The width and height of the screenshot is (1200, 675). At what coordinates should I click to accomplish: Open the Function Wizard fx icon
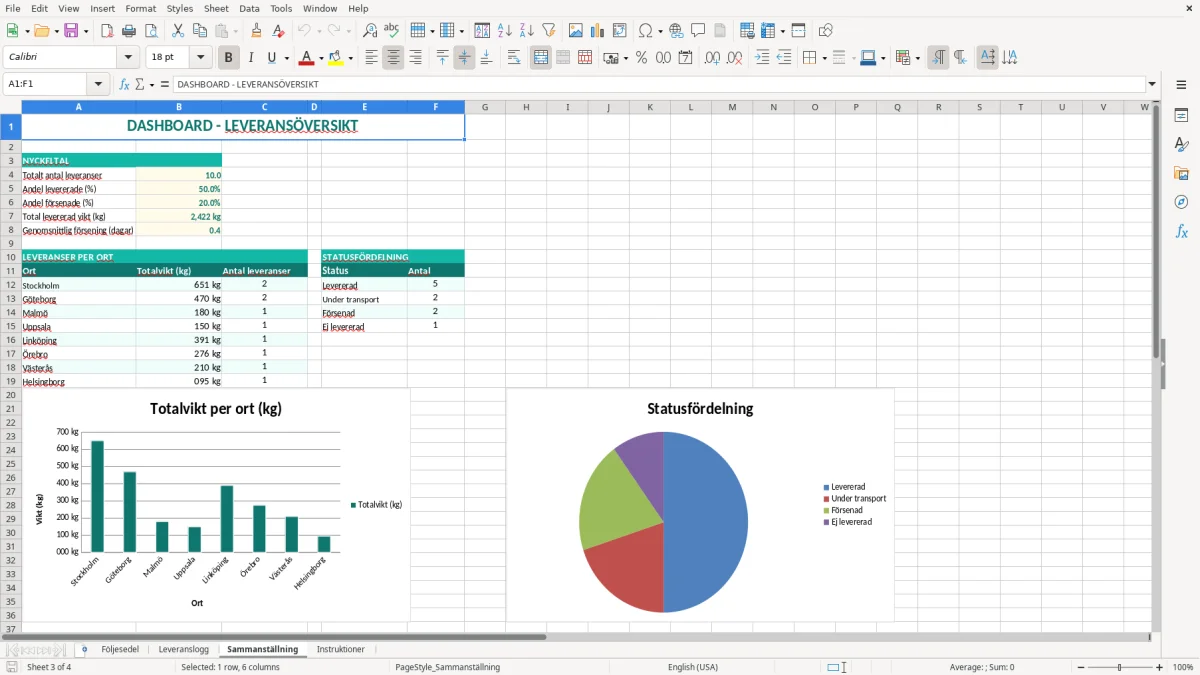click(x=125, y=84)
